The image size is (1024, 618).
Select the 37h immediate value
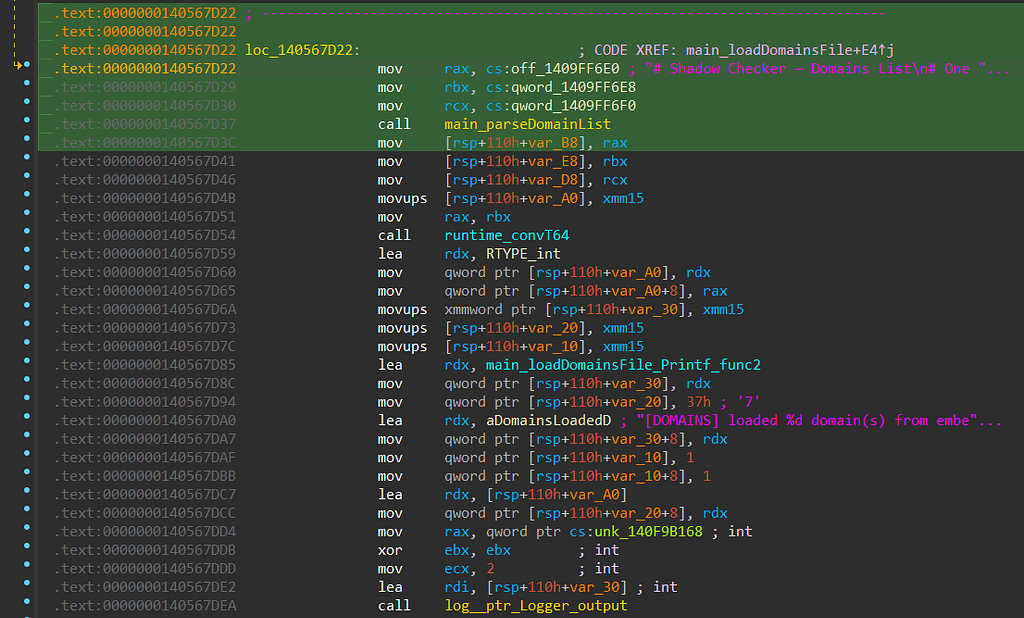pos(698,402)
